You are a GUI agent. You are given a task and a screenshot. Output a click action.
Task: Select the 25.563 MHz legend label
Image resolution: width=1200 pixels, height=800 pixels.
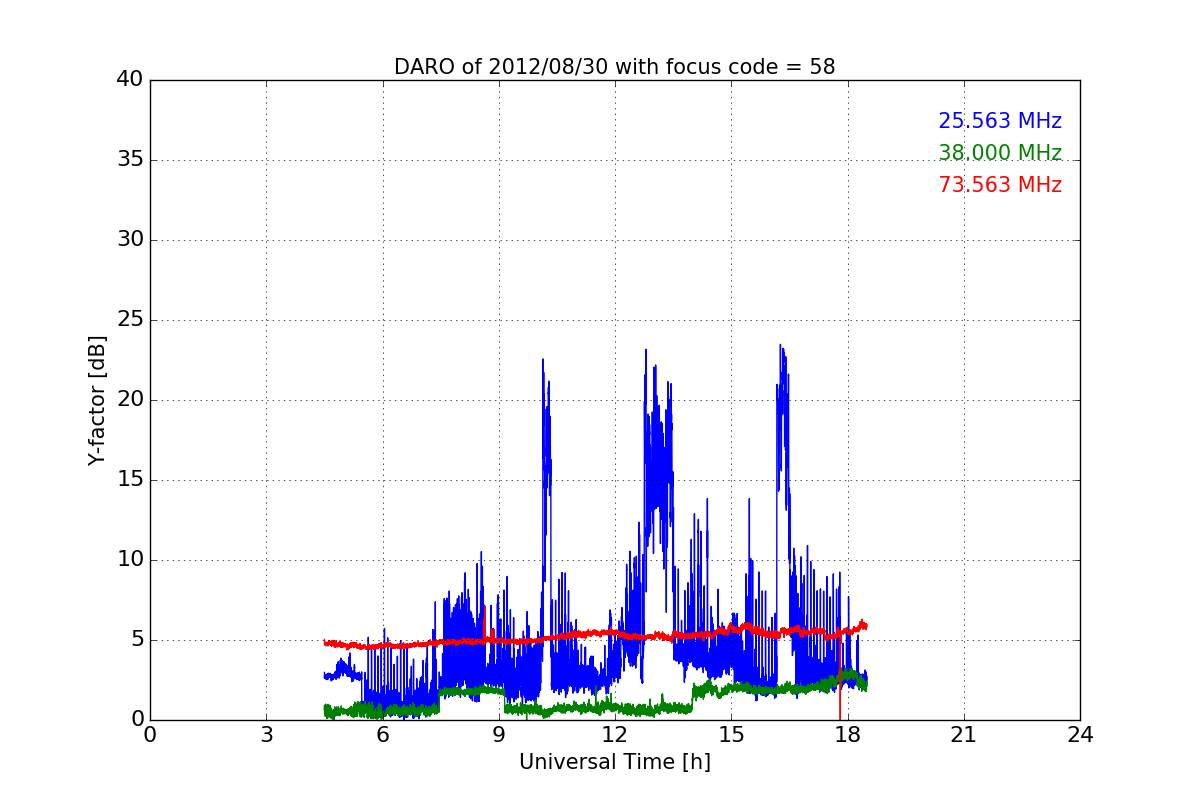(1000, 121)
